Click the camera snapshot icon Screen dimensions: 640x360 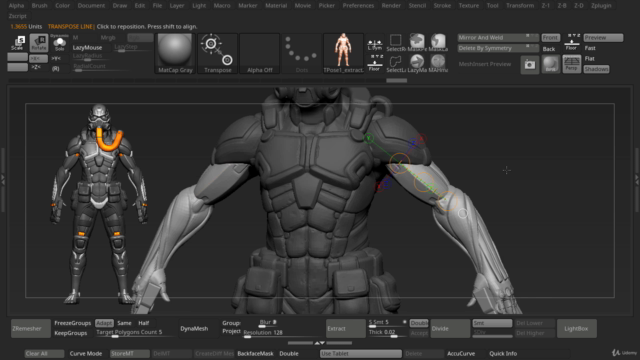530,64
